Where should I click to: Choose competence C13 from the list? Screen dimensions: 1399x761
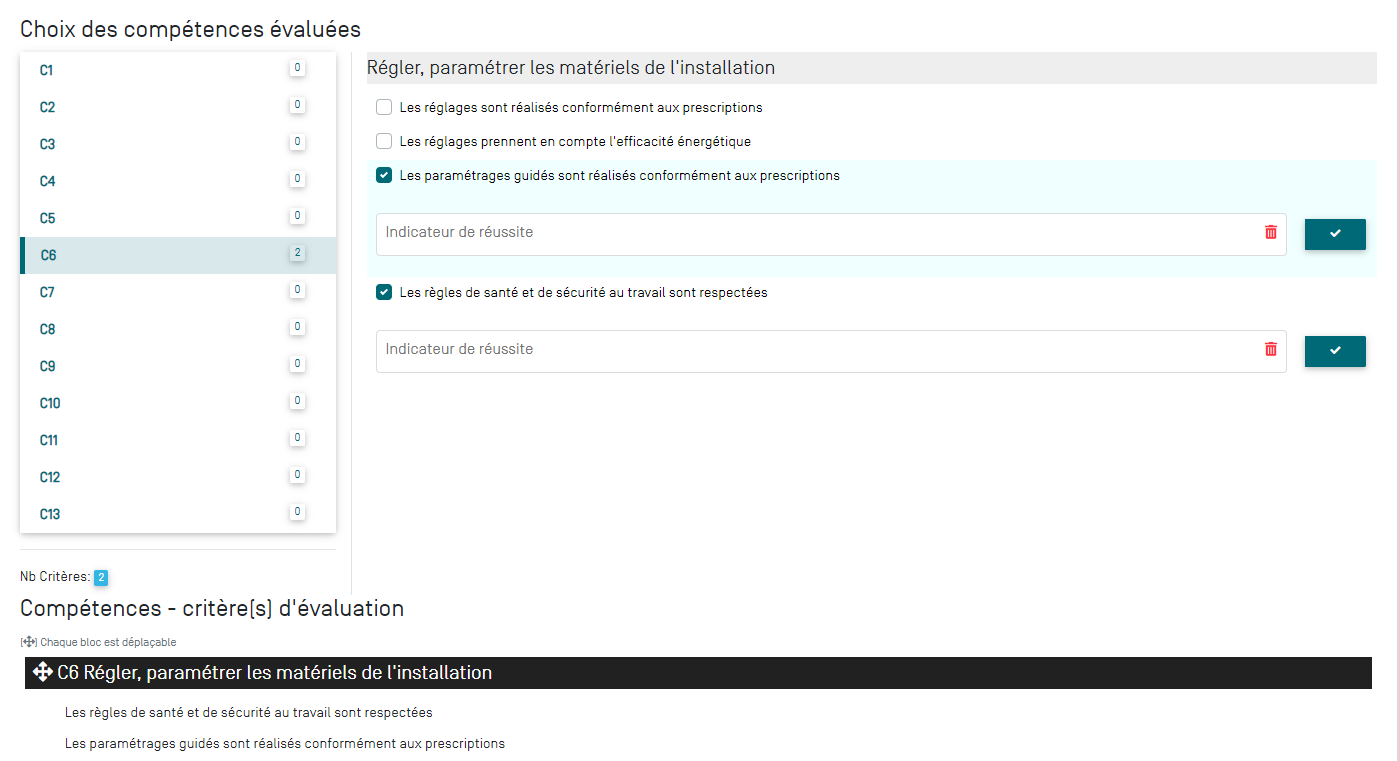point(50,514)
